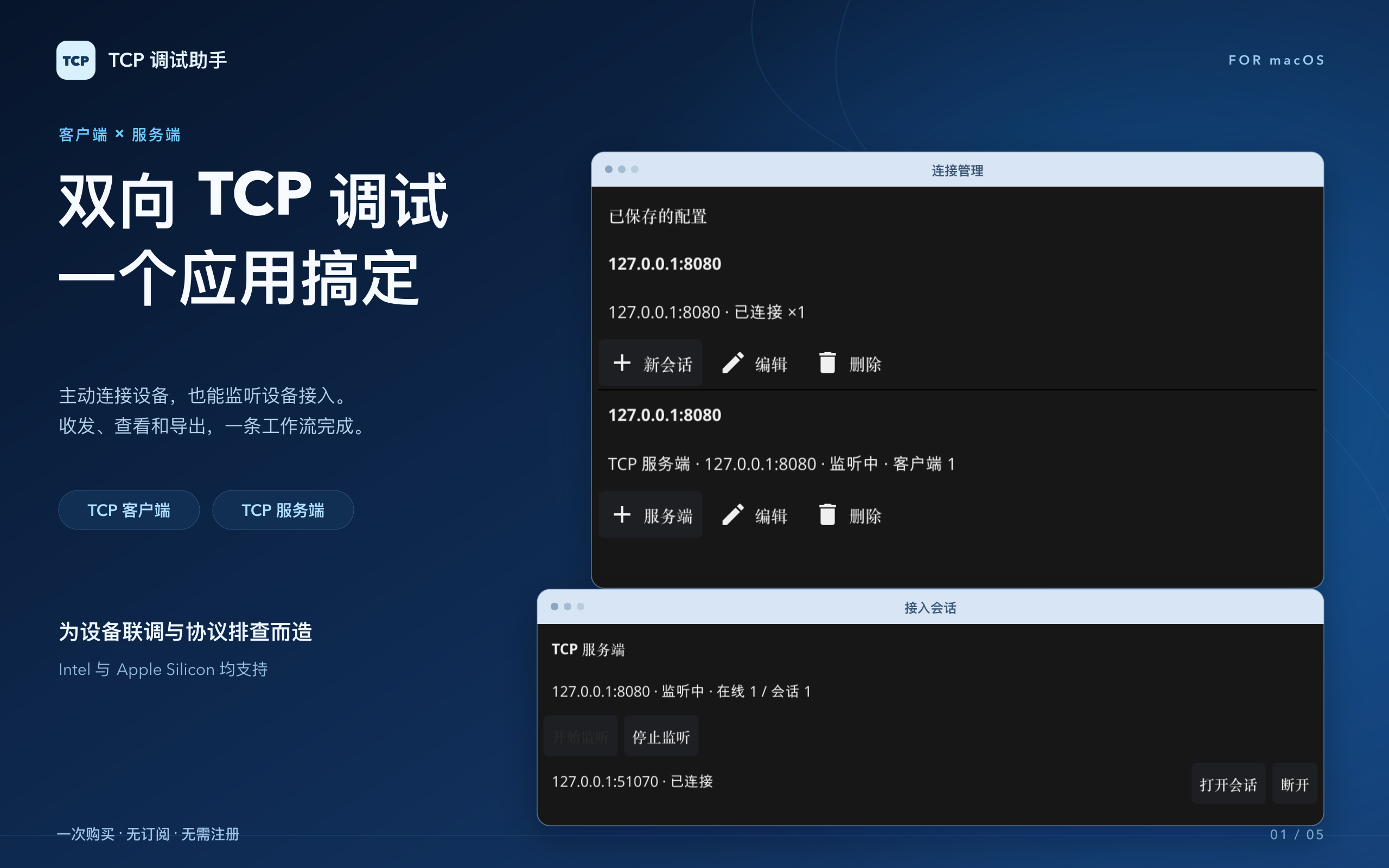Click the plus icon beside 服务端
Viewport: 1389px width, 868px height.
click(x=622, y=514)
